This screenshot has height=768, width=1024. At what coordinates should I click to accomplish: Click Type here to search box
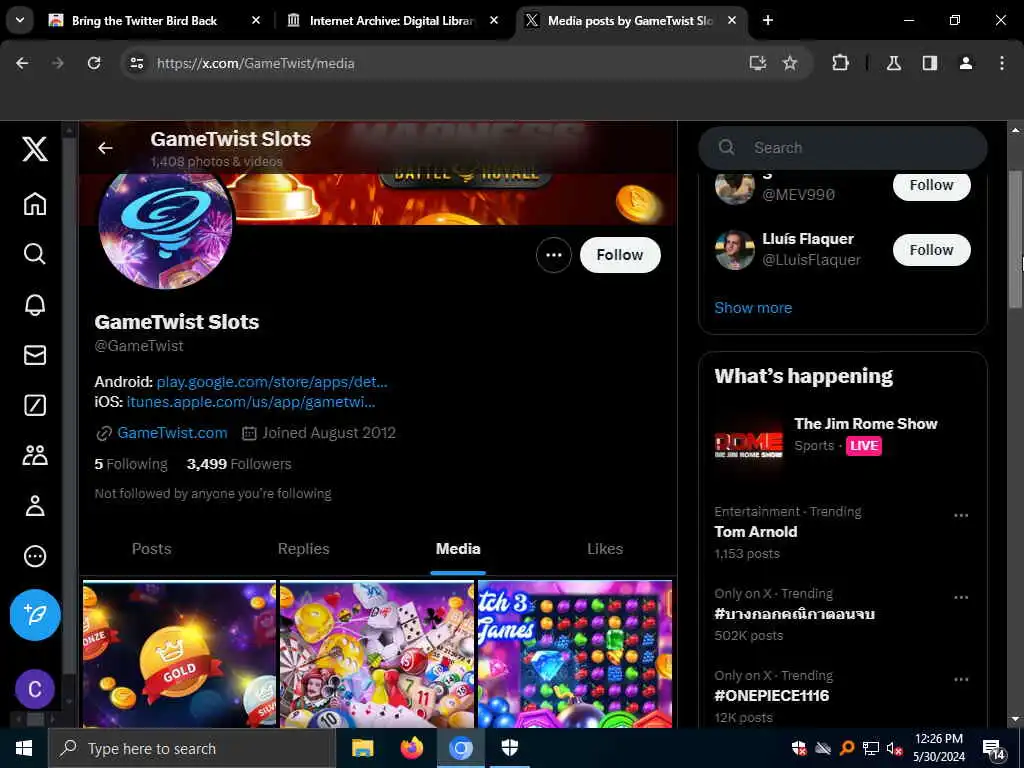tap(192, 748)
